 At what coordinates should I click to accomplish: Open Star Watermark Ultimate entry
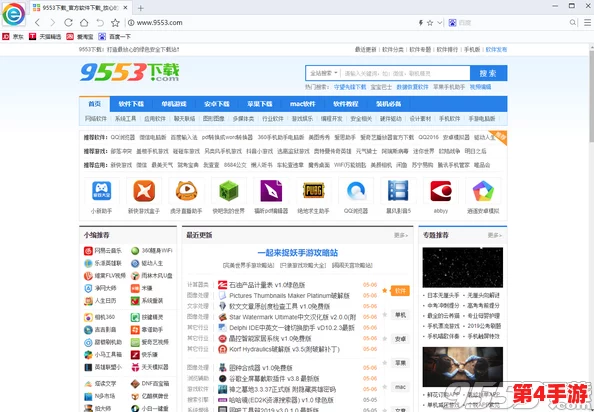coord(292,317)
